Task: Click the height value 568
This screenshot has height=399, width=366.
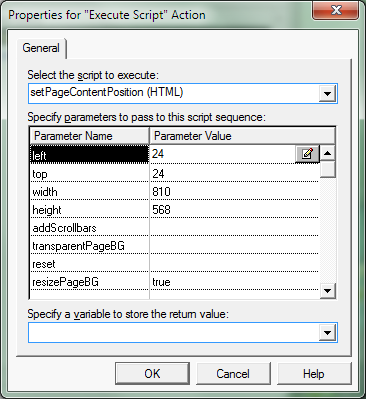Action: coord(234,210)
